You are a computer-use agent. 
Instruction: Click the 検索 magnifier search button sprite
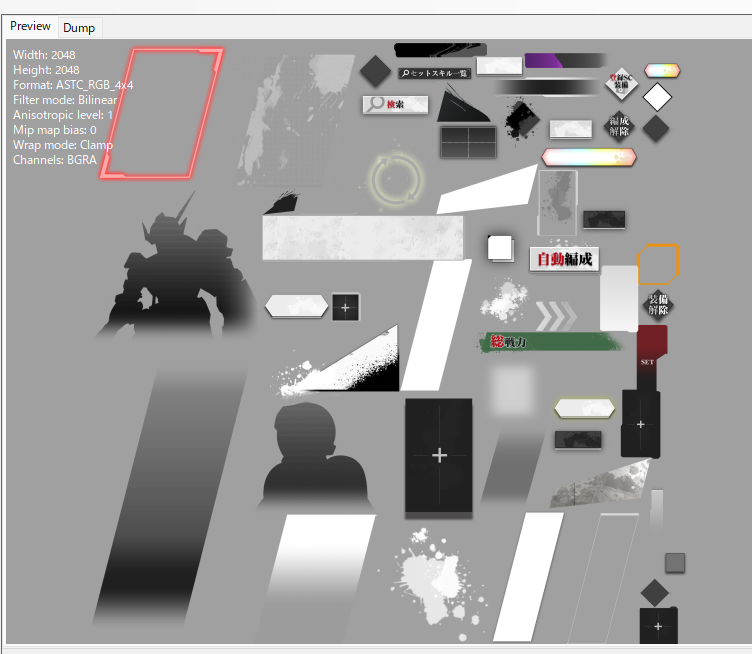tap(395, 104)
